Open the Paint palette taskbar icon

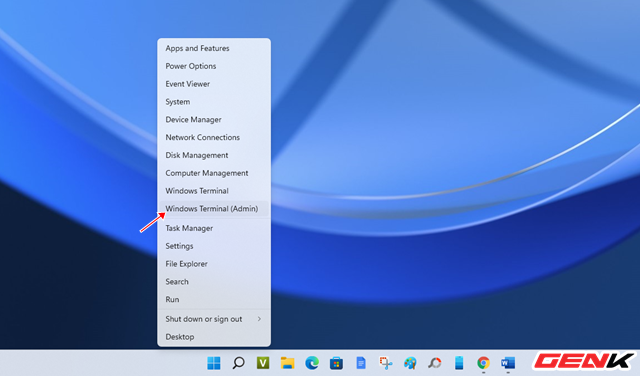(410, 363)
